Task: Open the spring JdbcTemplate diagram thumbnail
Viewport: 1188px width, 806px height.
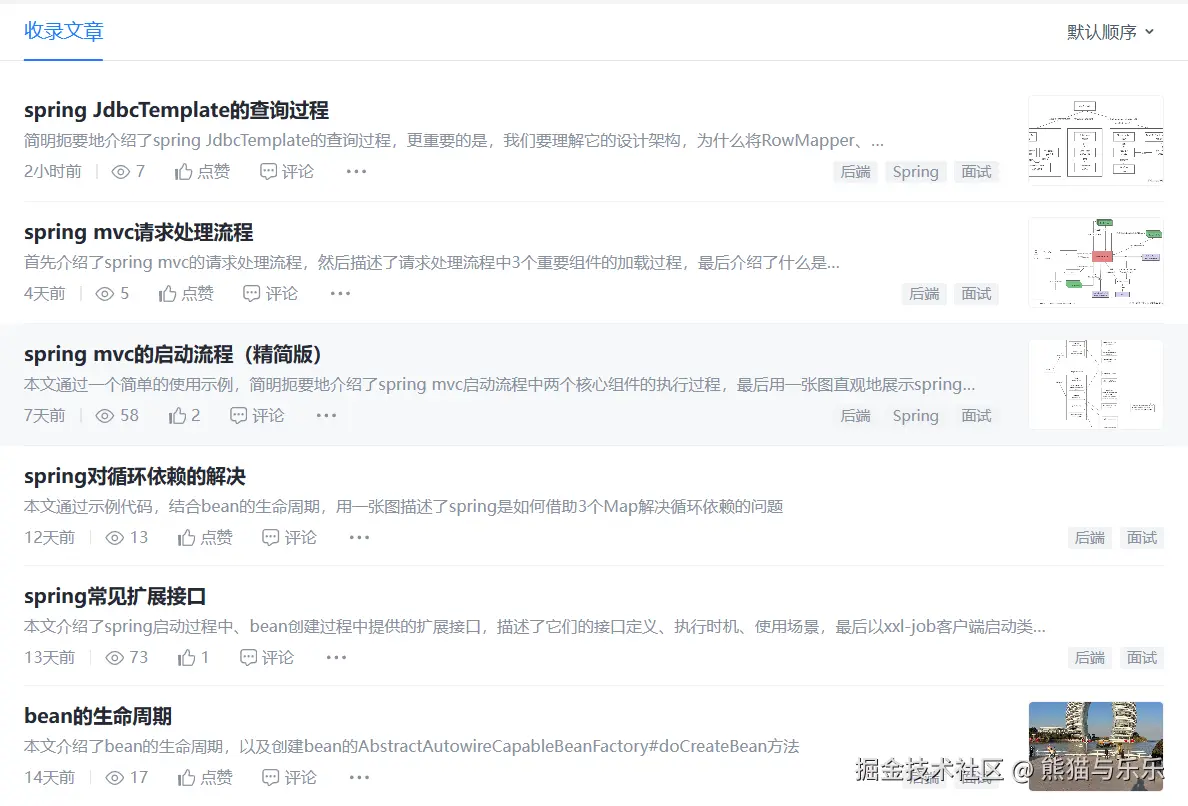Action: point(1095,140)
